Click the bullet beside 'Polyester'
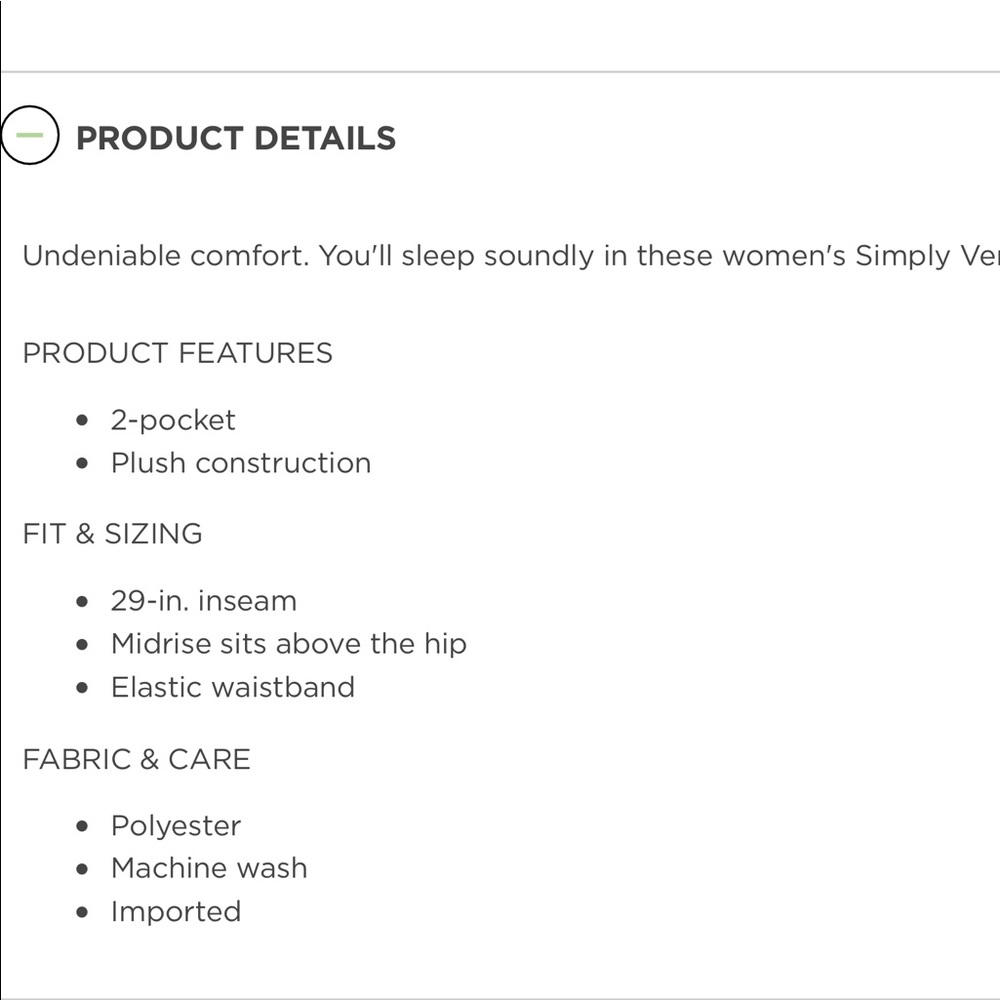The width and height of the screenshot is (1000, 1000). (x=83, y=827)
